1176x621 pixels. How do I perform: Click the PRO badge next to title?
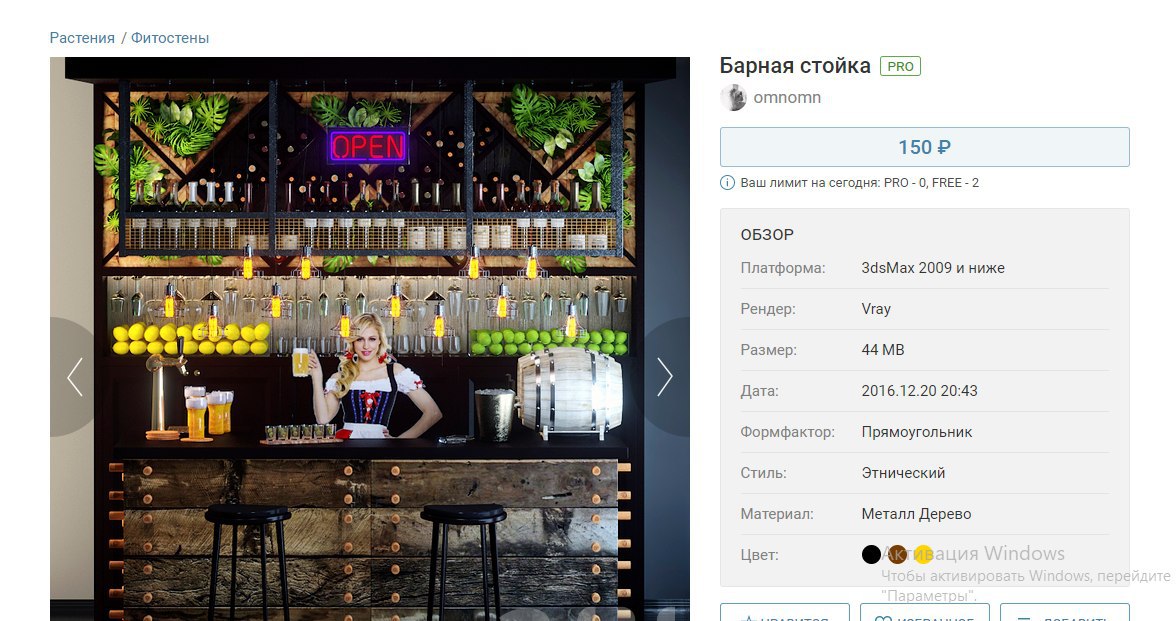tap(900, 66)
